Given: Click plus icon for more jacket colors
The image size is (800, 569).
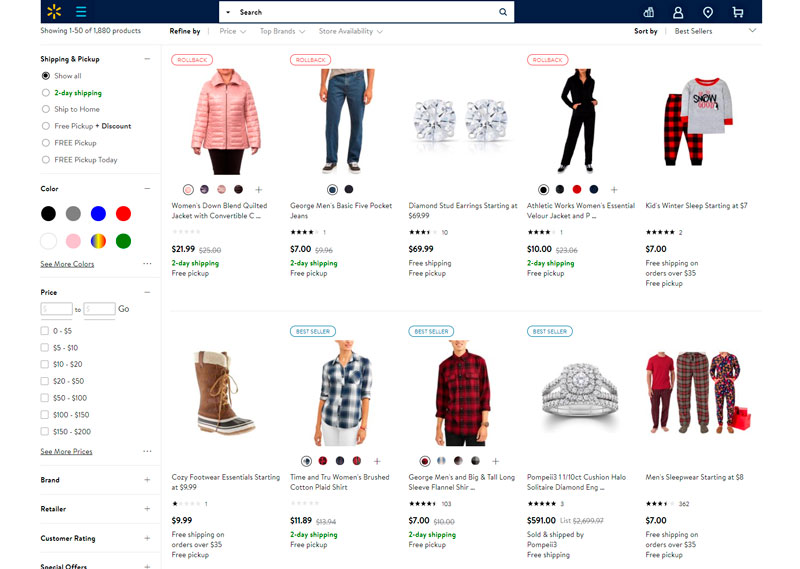Looking at the screenshot, I should [259, 189].
